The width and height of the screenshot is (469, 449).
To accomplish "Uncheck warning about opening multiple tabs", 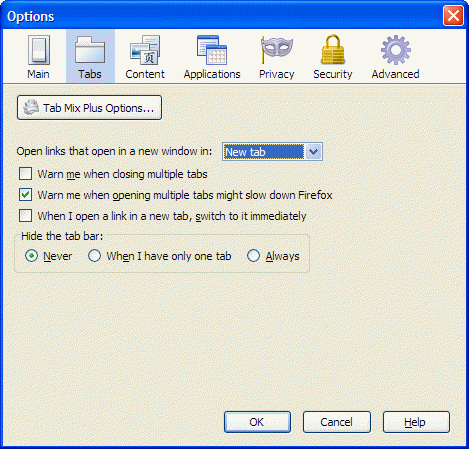I will 26,195.
